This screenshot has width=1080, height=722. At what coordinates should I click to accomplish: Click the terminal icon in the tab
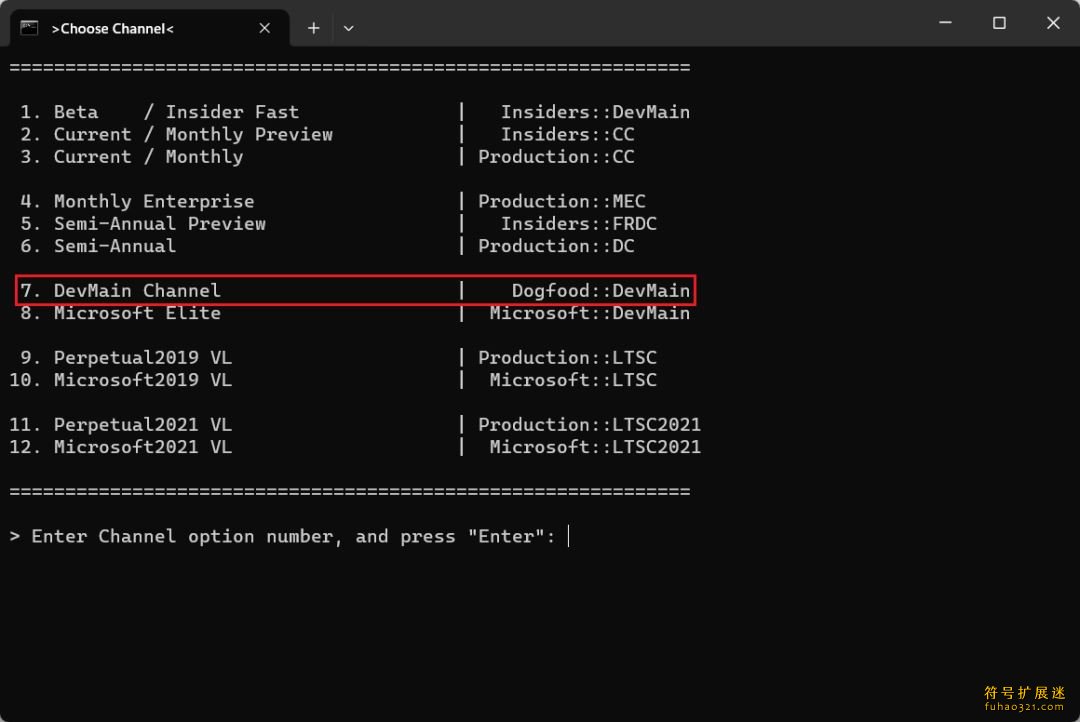29,28
